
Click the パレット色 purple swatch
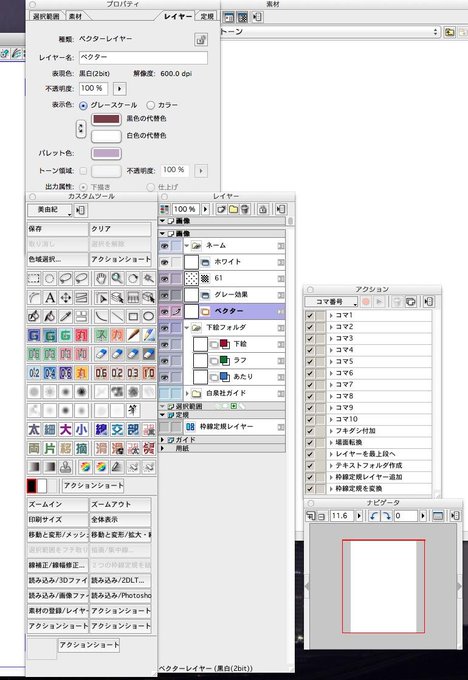pyautogui.click(x=106, y=154)
